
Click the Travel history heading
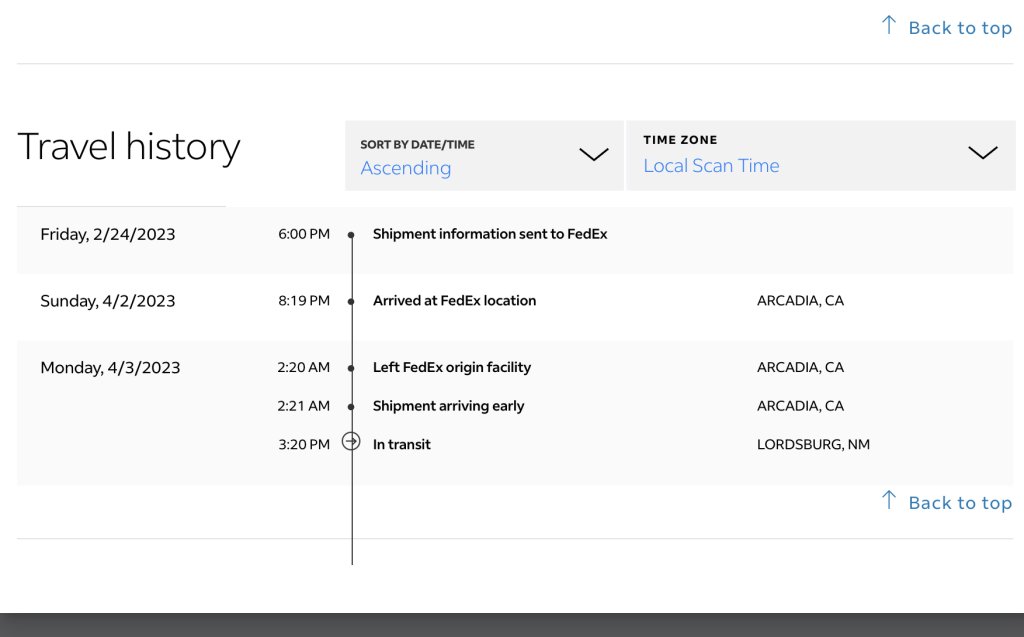pyautogui.click(x=129, y=147)
